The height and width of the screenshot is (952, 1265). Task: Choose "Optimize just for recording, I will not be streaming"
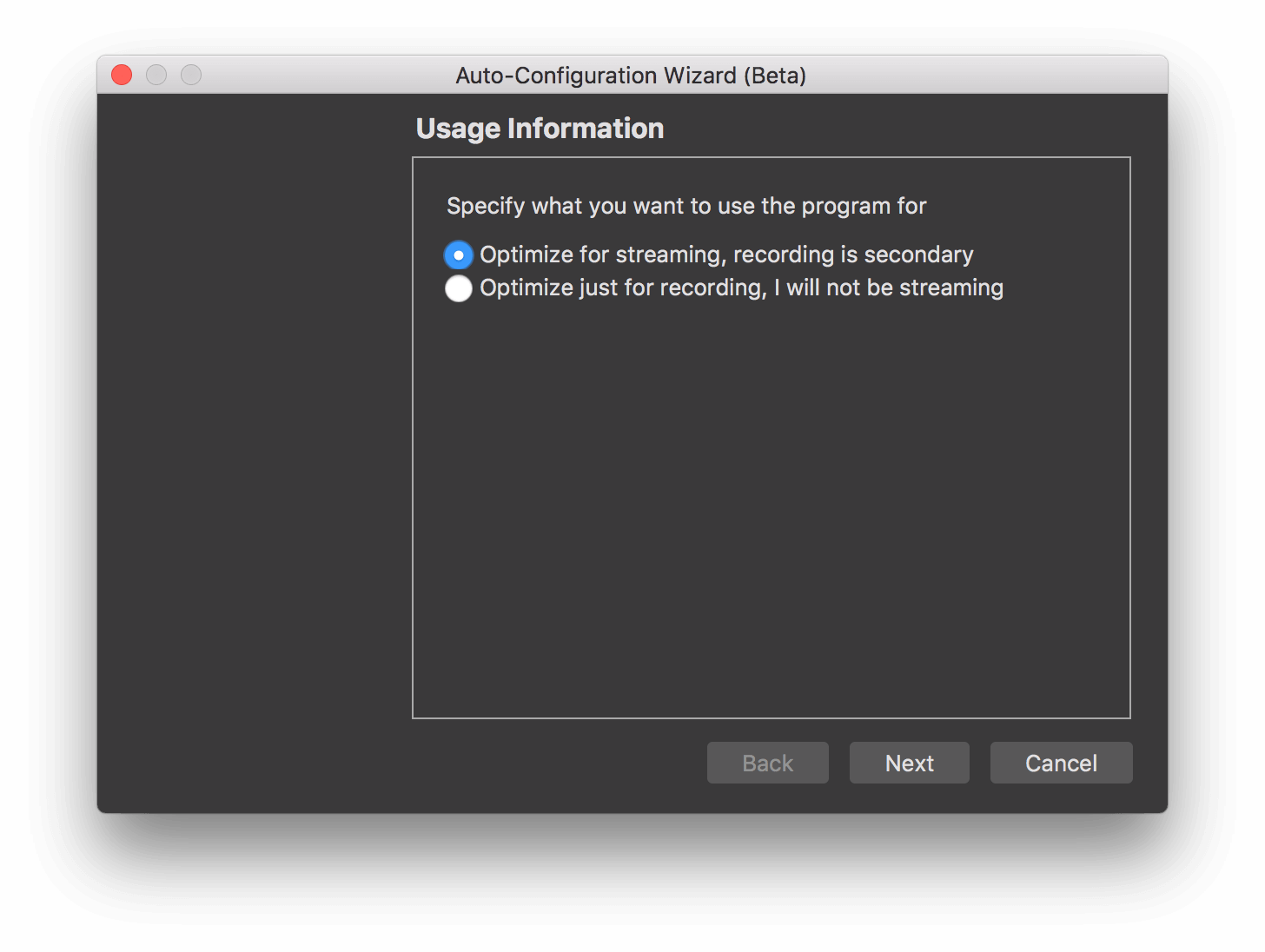coord(458,288)
